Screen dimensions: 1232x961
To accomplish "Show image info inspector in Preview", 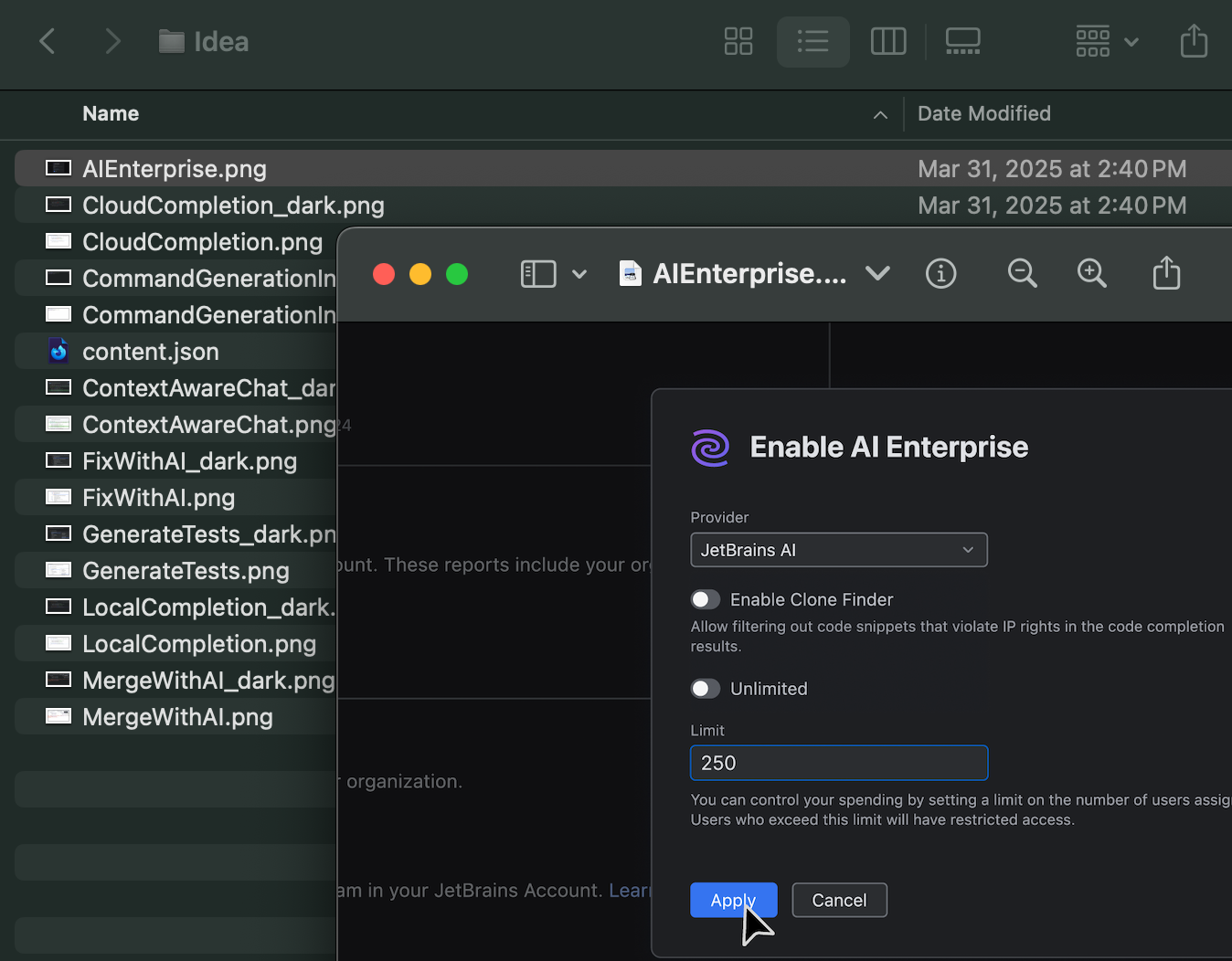I will point(940,273).
